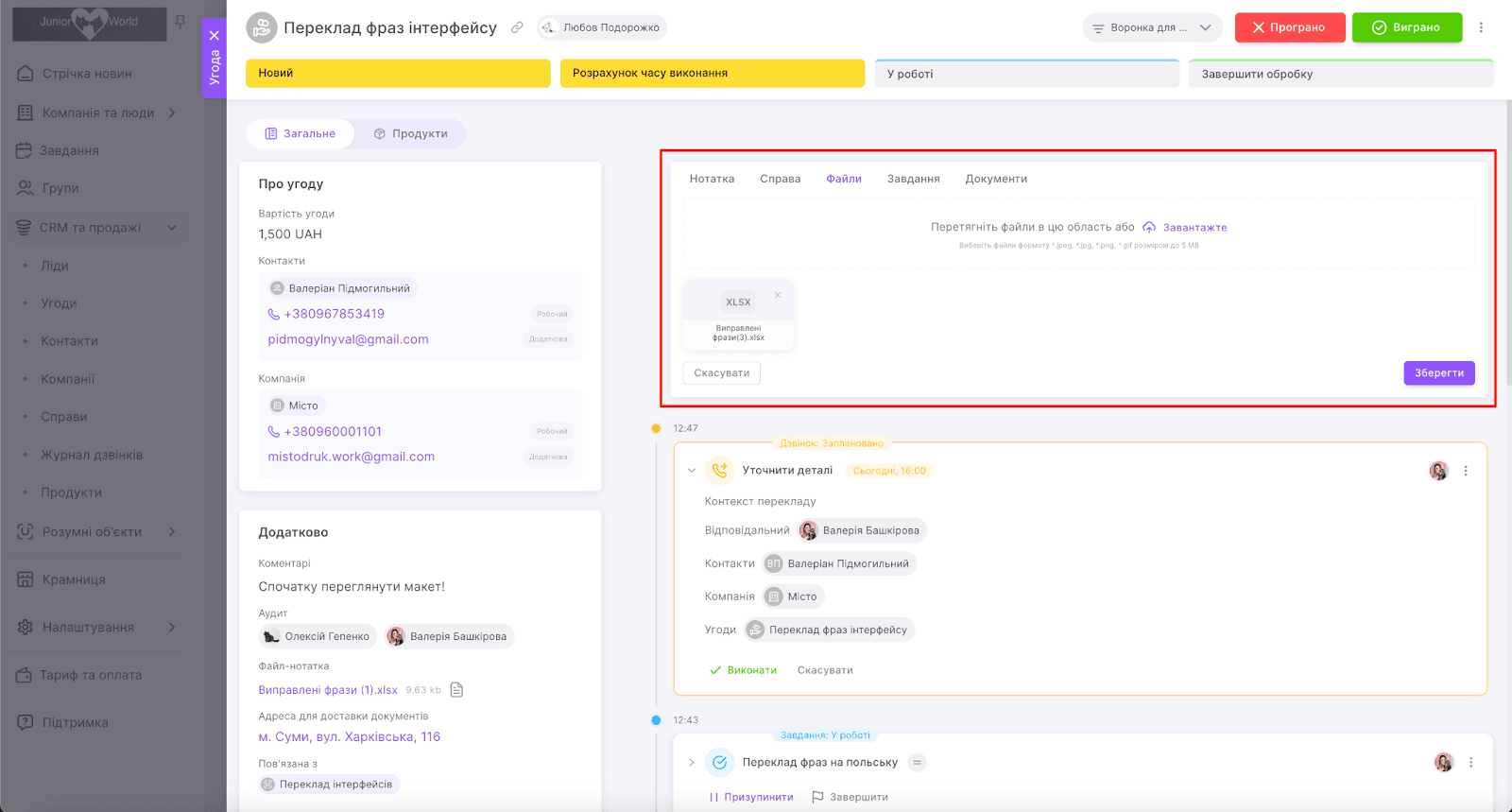Open the Нотатка tab
Viewport: 1512px width, 812px height.
click(712, 179)
